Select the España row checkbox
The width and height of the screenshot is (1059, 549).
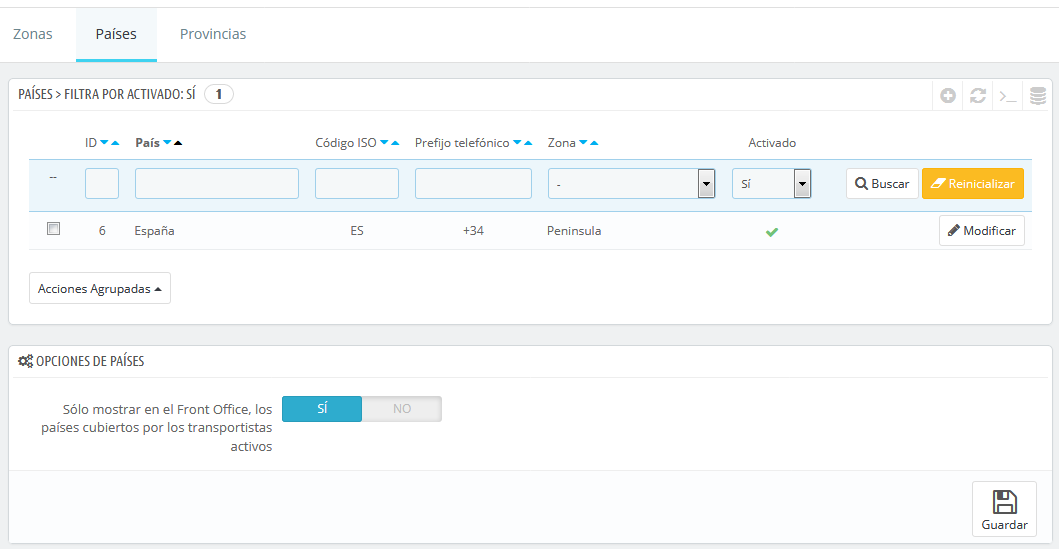53,229
